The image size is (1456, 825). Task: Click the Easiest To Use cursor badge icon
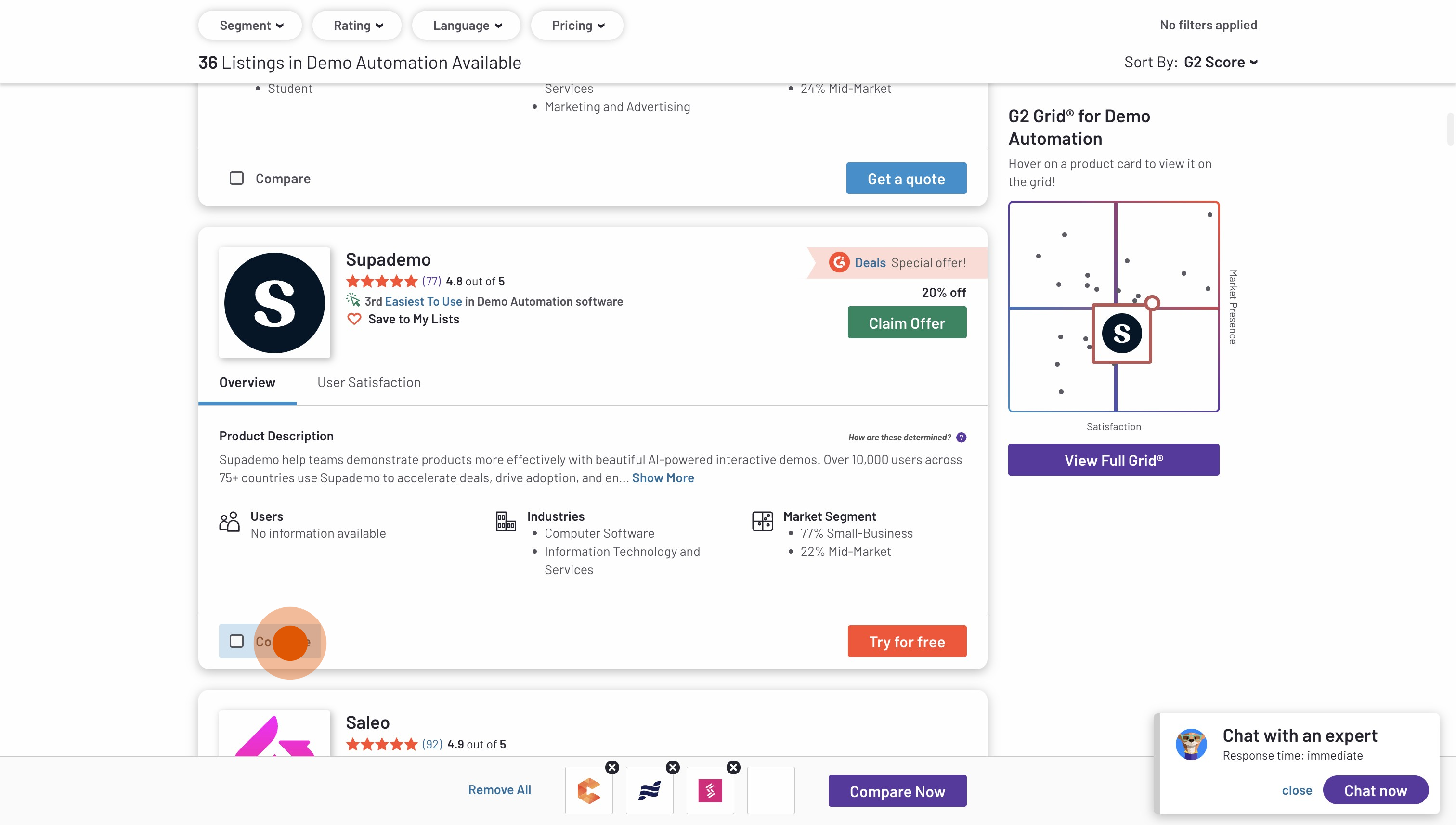[x=353, y=300]
